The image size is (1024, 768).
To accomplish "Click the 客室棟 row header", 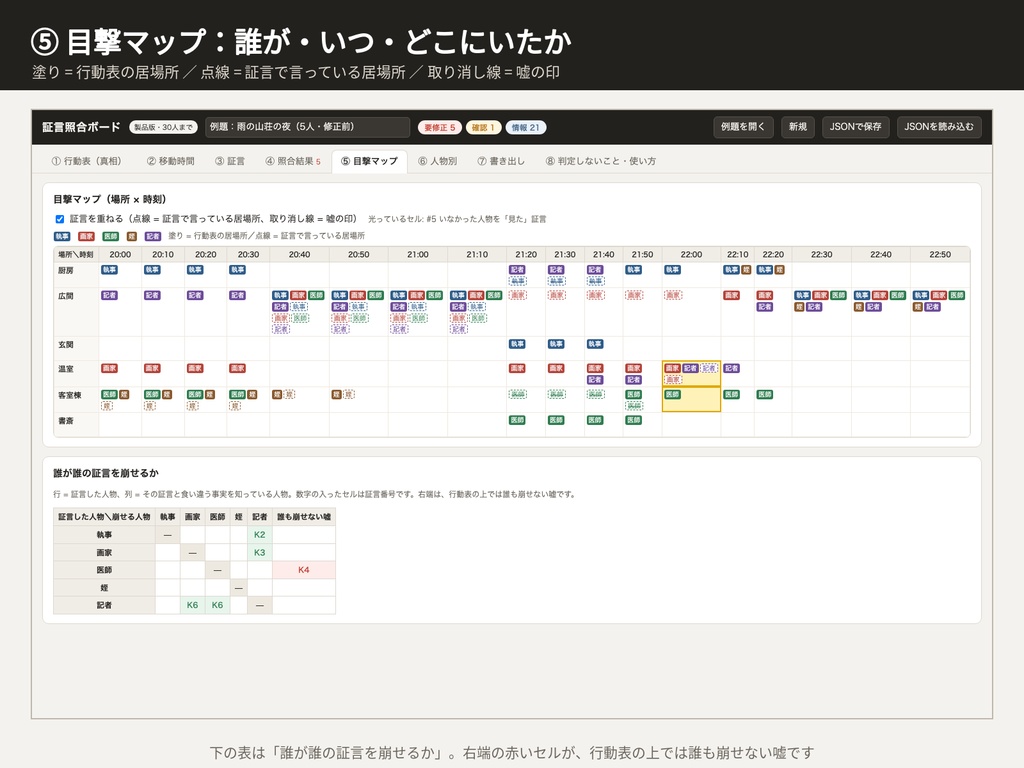I will 76,399.
